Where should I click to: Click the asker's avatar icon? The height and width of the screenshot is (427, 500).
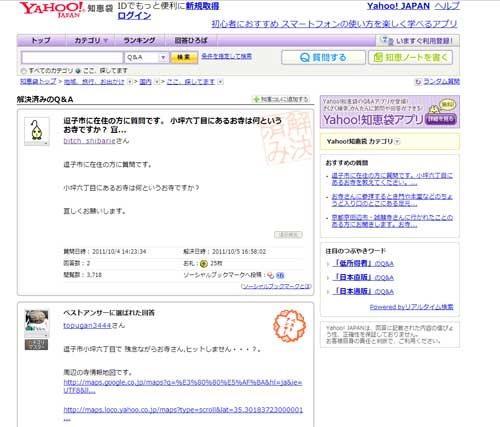[x=37, y=131]
